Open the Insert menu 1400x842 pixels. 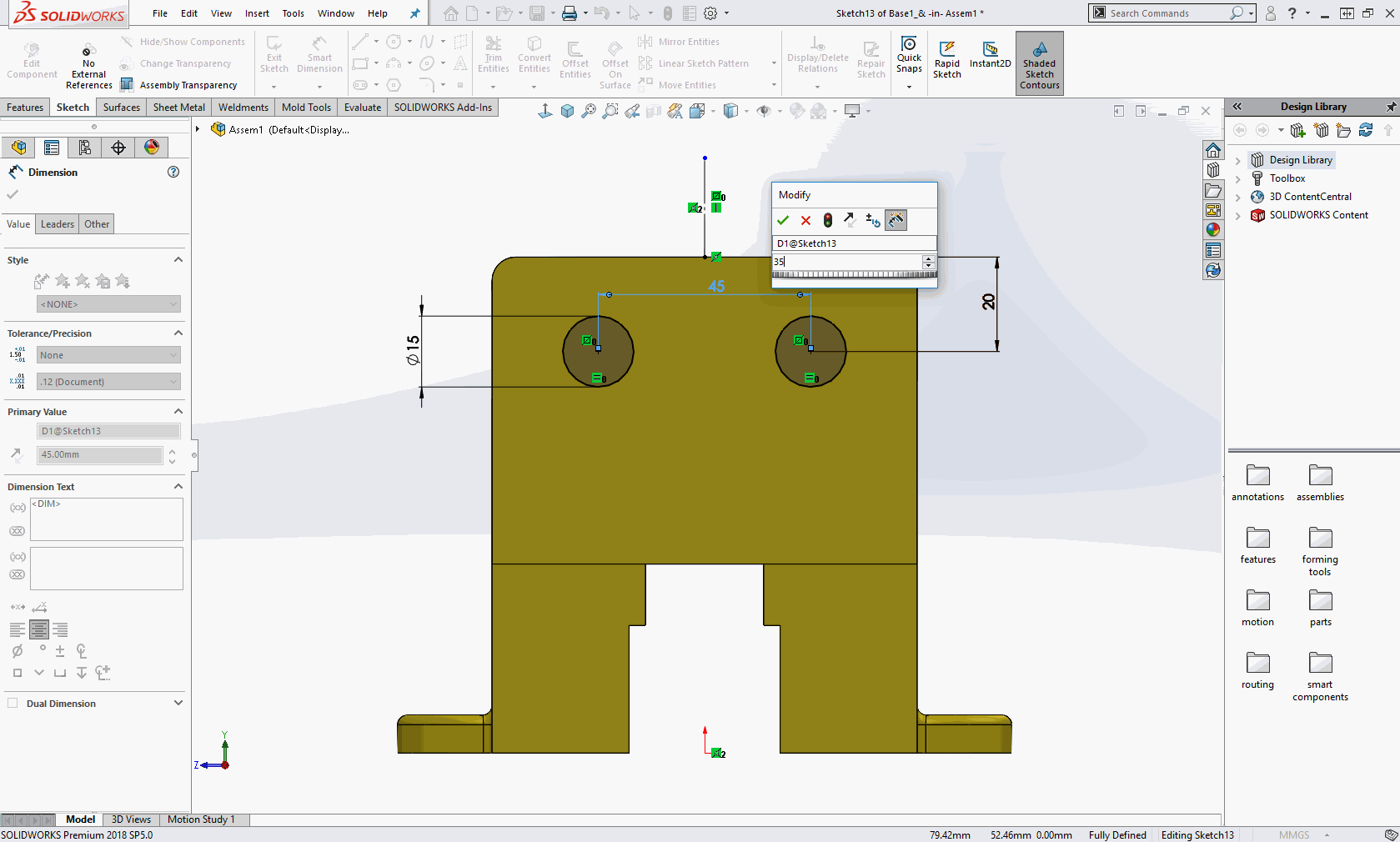point(257,13)
